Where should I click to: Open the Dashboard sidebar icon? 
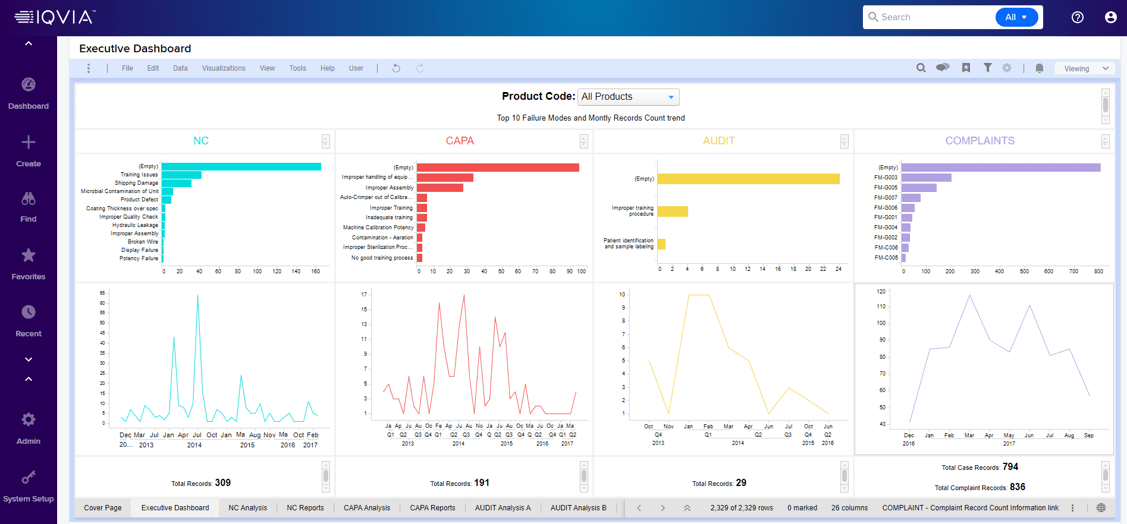(28, 85)
